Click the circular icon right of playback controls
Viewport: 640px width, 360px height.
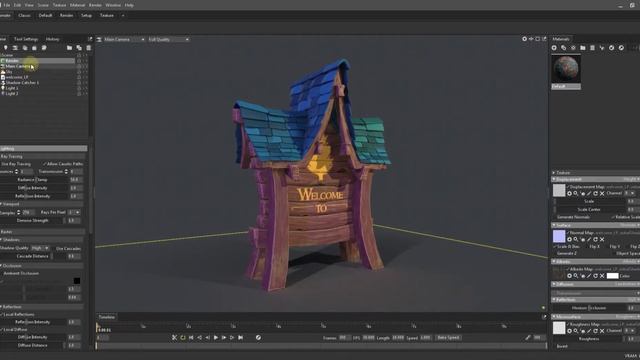pyautogui.click(x=258, y=338)
